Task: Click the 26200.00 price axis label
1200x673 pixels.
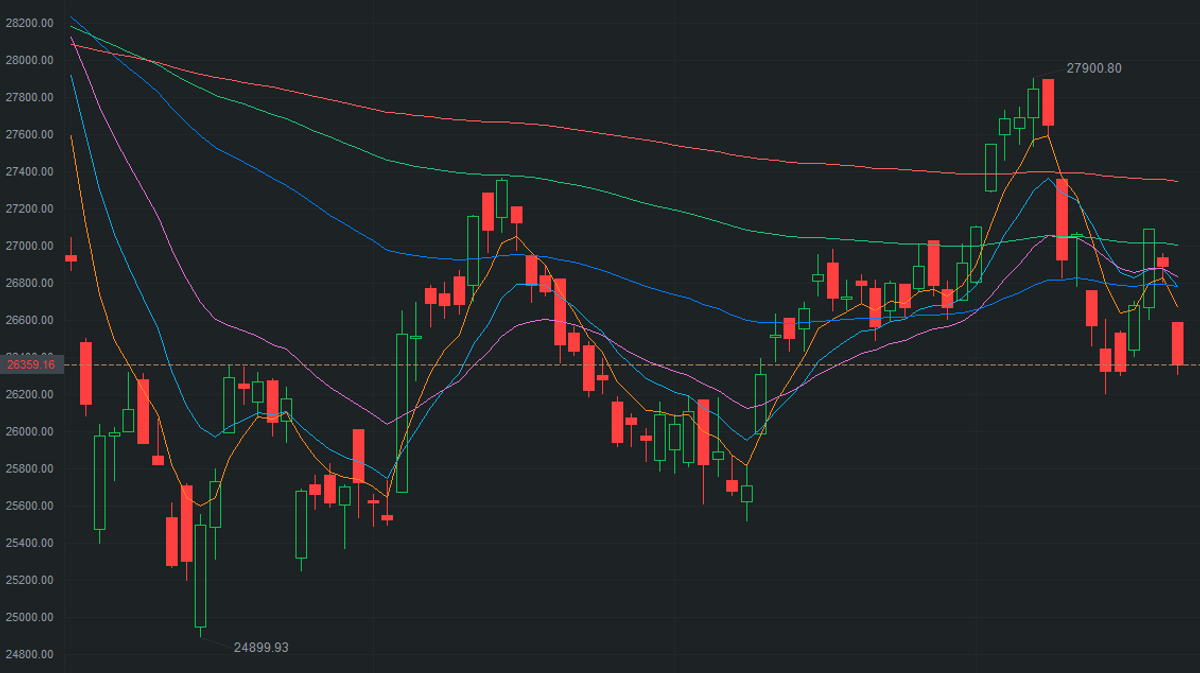Action: [x=29, y=395]
